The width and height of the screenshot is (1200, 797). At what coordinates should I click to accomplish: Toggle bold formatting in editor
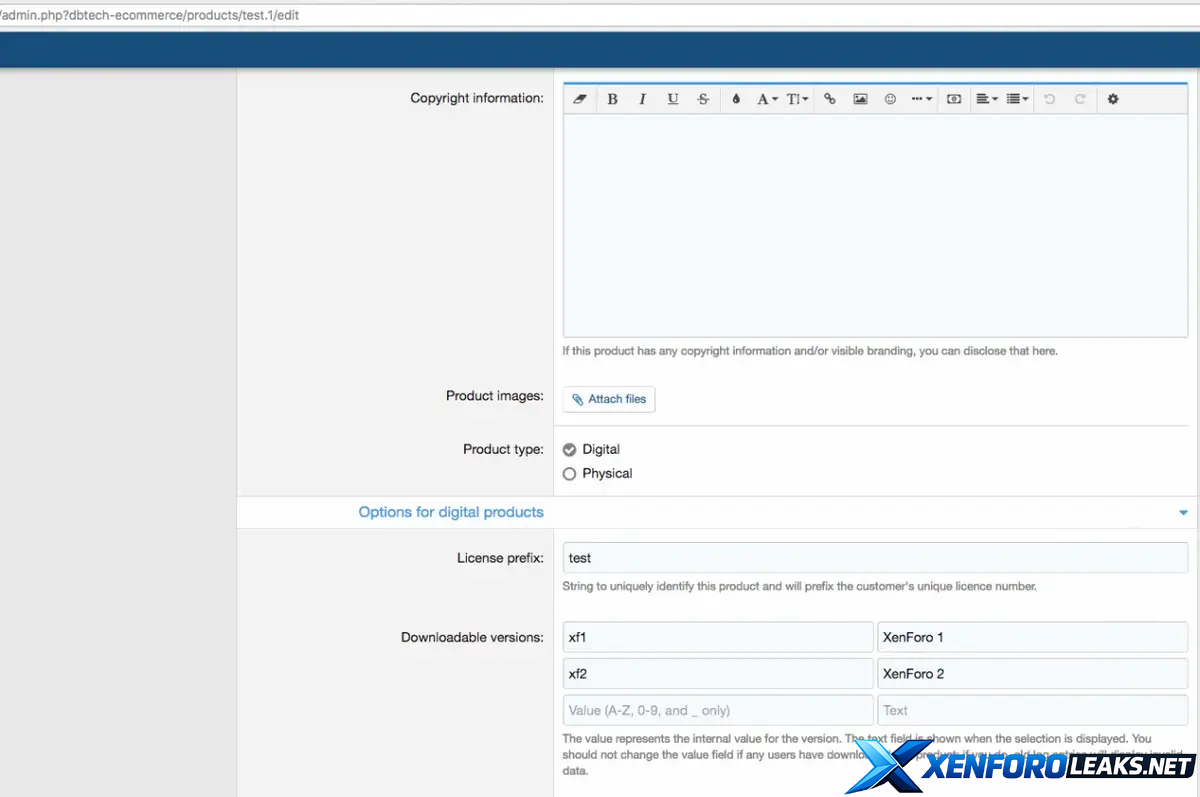pyautogui.click(x=612, y=99)
